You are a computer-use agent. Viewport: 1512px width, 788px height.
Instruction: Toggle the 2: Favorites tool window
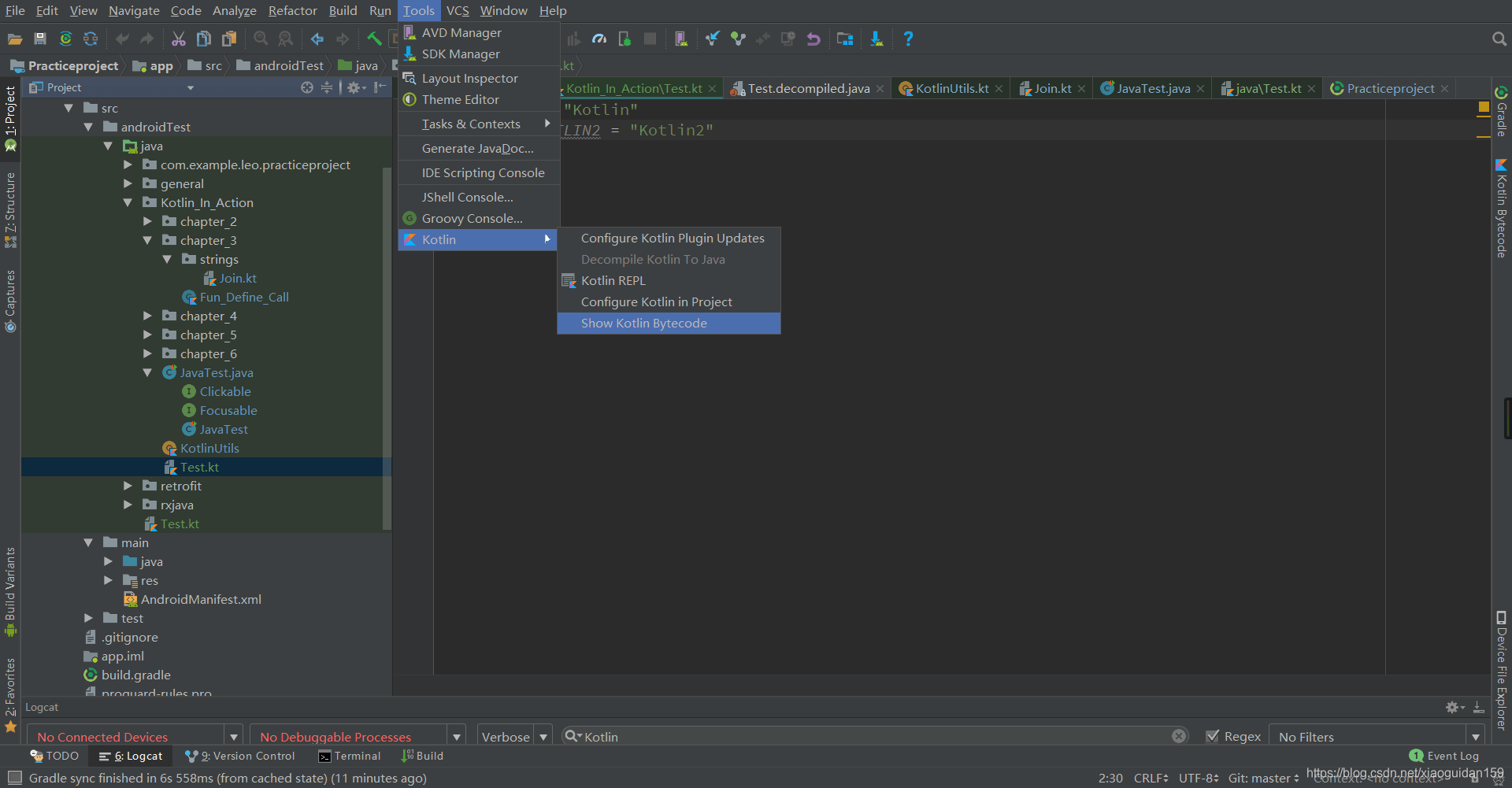(10, 695)
